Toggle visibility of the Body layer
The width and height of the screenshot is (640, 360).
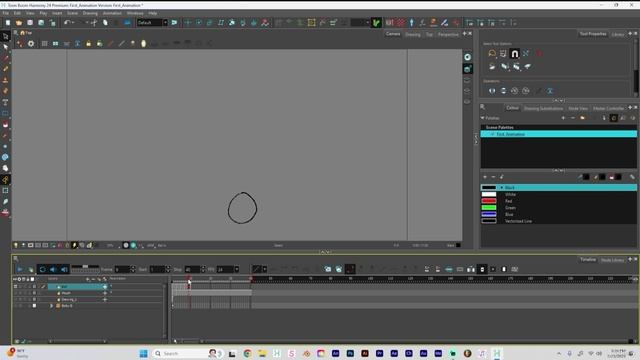[15, 305]
